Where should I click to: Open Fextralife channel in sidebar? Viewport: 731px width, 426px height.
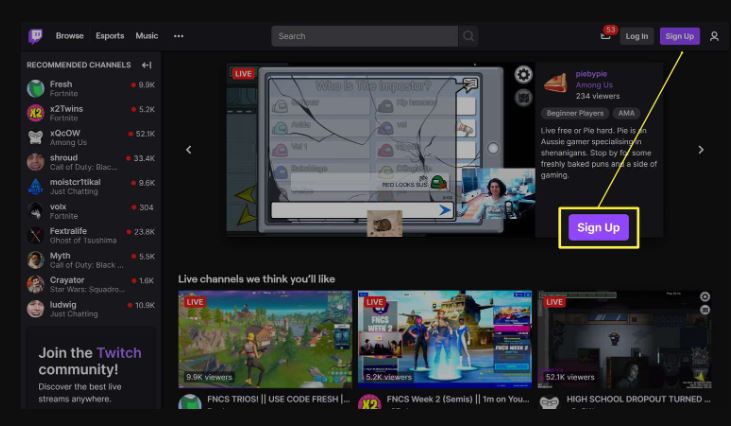tap(90, 235)
